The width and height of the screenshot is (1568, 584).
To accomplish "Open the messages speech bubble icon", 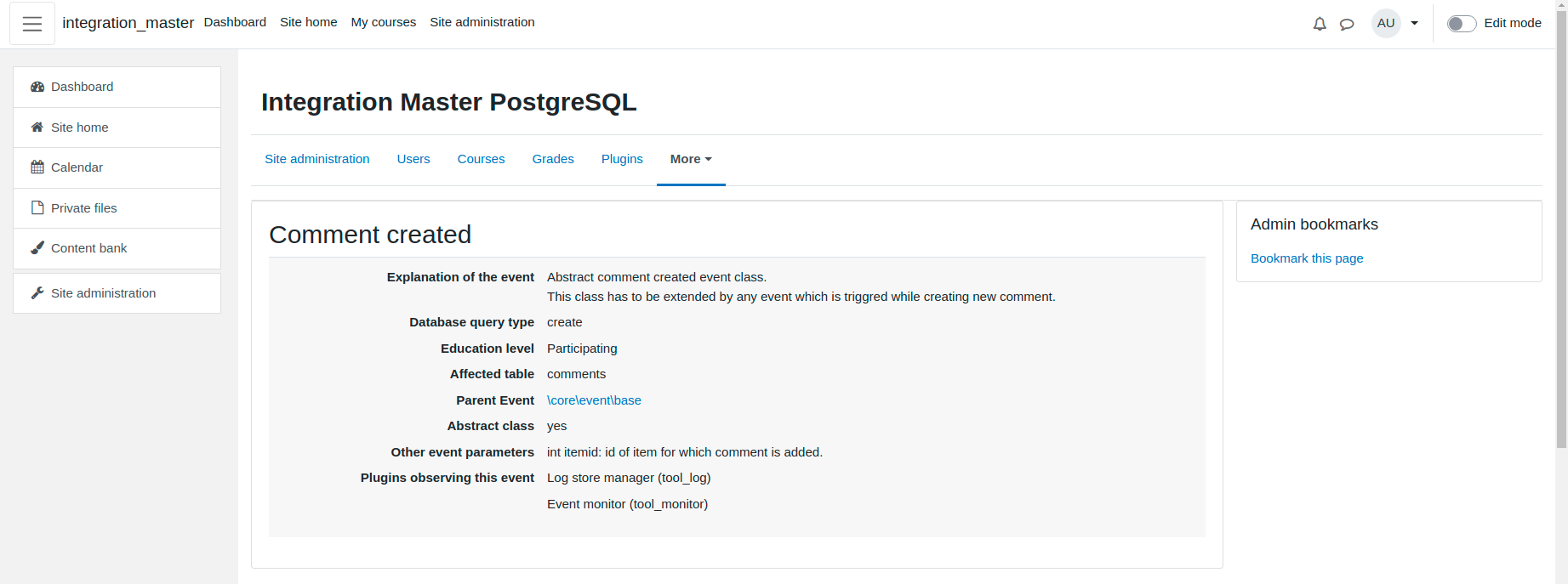I will 1347,24.
